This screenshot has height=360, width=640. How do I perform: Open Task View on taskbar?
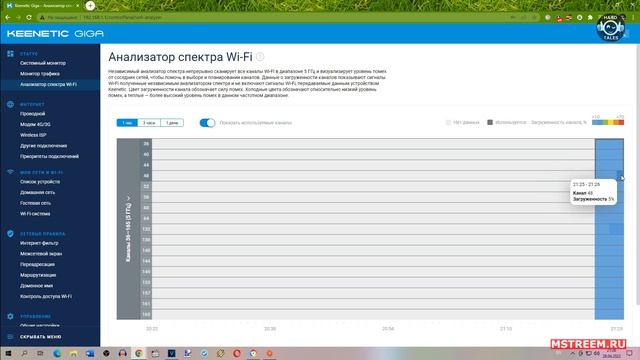coord(40,353)
